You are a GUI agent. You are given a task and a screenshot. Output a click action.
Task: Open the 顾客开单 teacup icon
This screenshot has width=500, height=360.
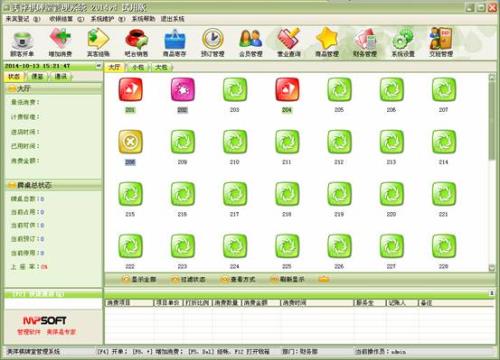tap(22, 43)
